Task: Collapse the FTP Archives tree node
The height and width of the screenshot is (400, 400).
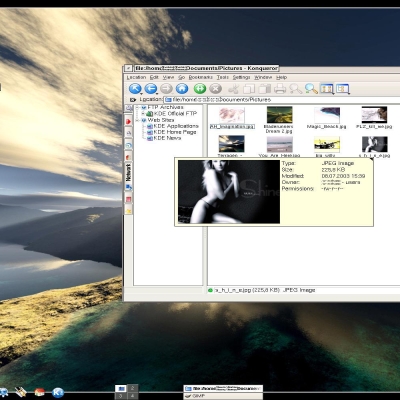Action: 137,107
